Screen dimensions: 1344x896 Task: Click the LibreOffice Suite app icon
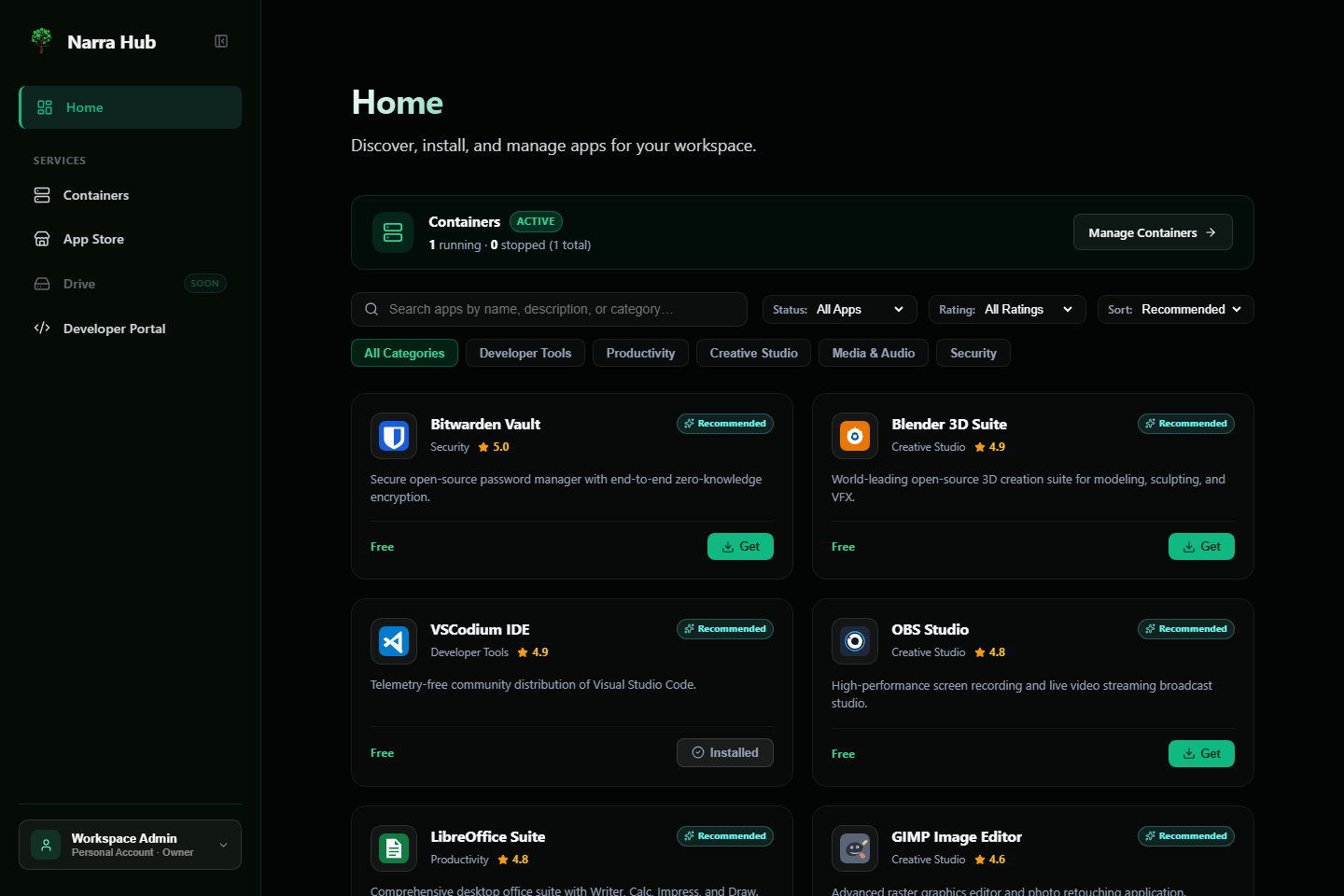click(394, 848)
